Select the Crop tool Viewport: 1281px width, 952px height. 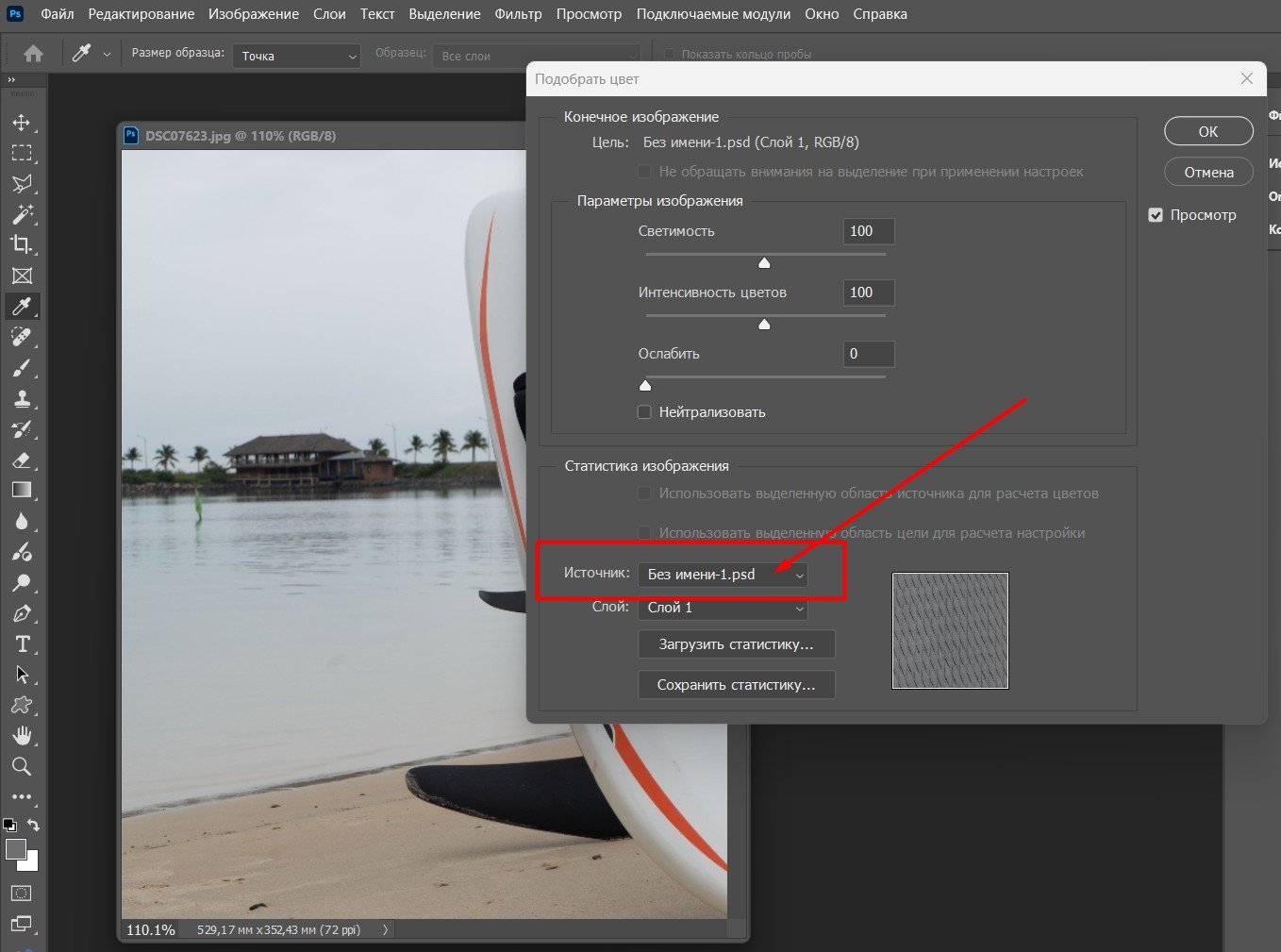22,244
